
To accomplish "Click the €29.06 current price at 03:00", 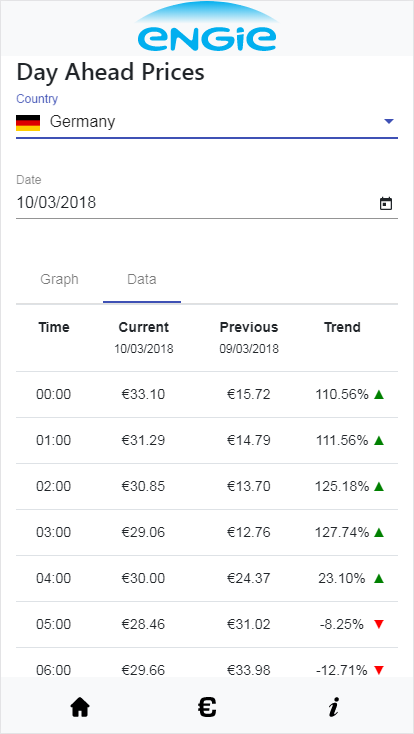I will (x=144, y=533).
